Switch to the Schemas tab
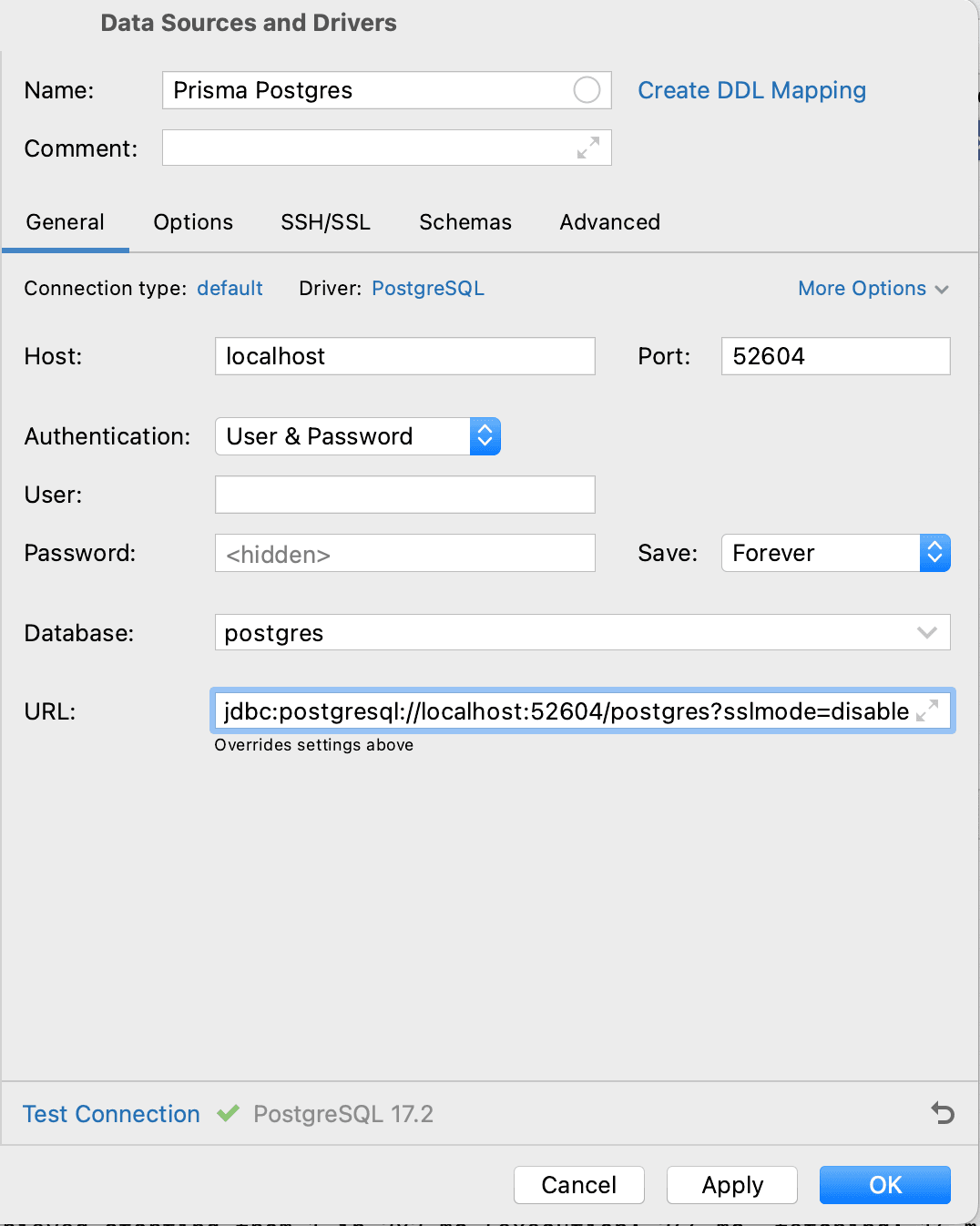 (x=464, y=221)
